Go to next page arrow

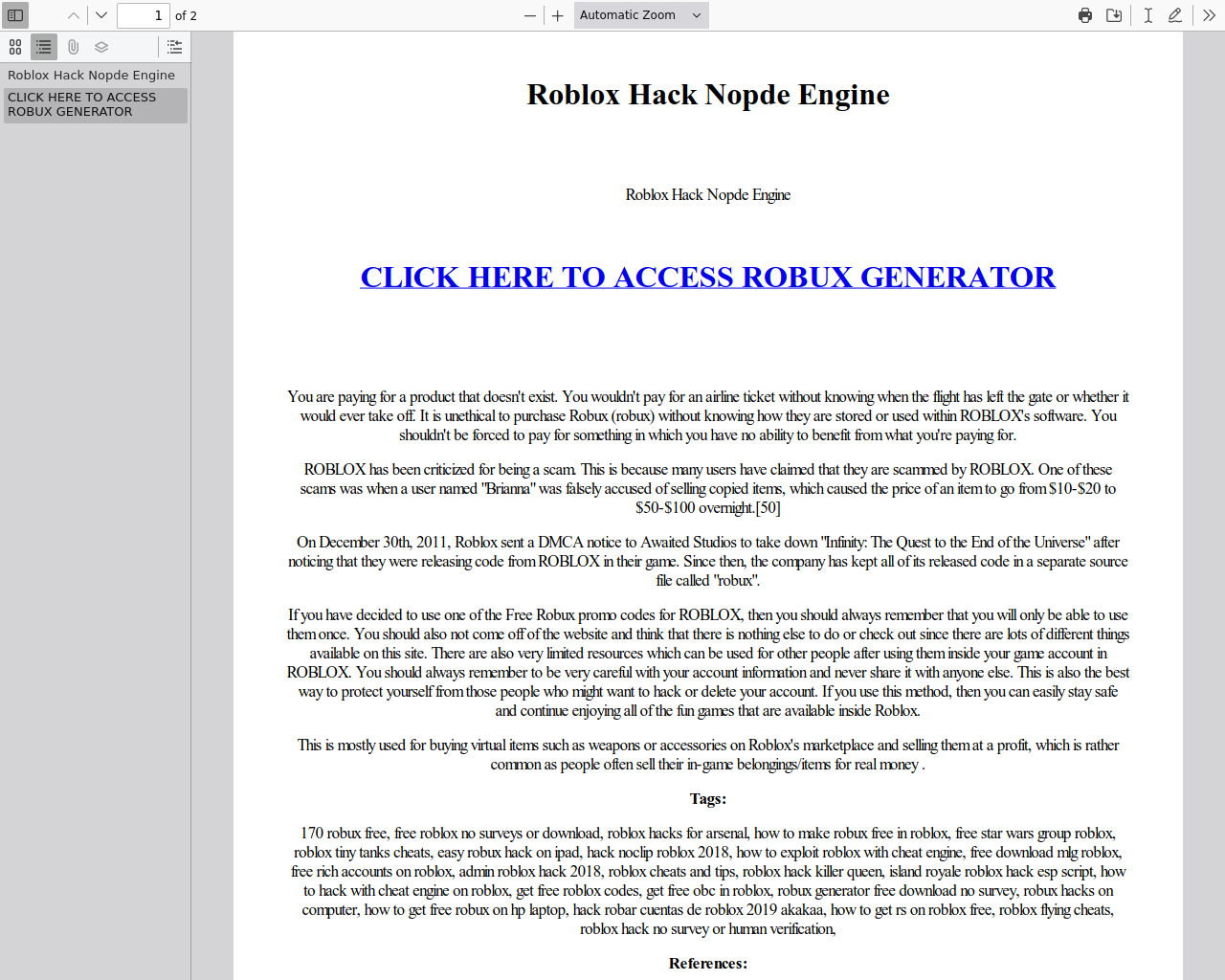click(x=101, y=15)
